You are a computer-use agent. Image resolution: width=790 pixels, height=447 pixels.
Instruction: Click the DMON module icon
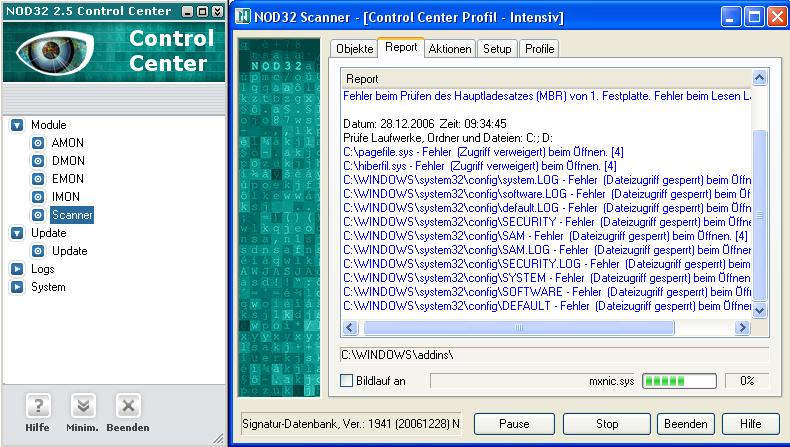pos(38,161)
